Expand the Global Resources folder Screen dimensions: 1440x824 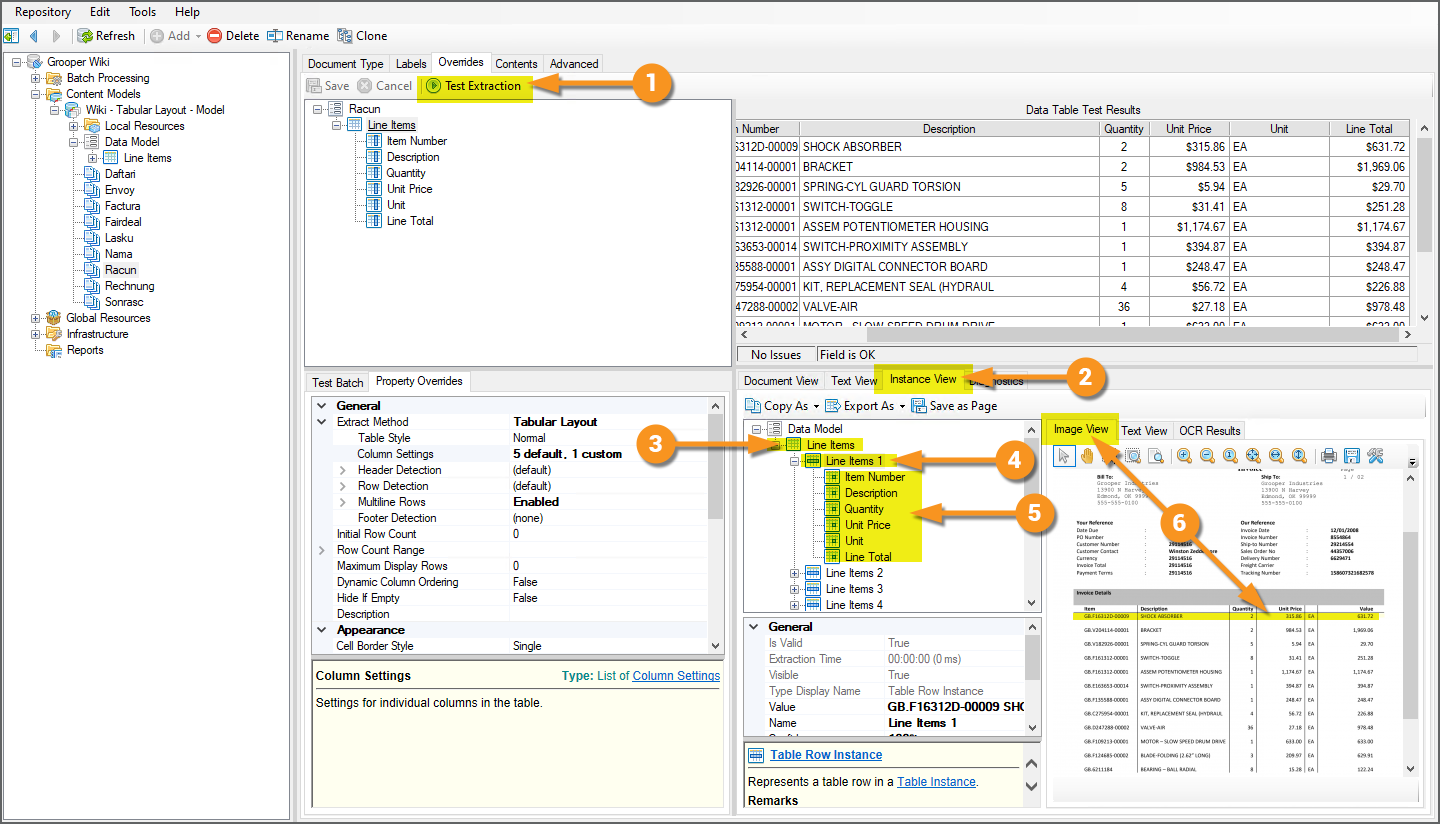(x=36, y=318)
